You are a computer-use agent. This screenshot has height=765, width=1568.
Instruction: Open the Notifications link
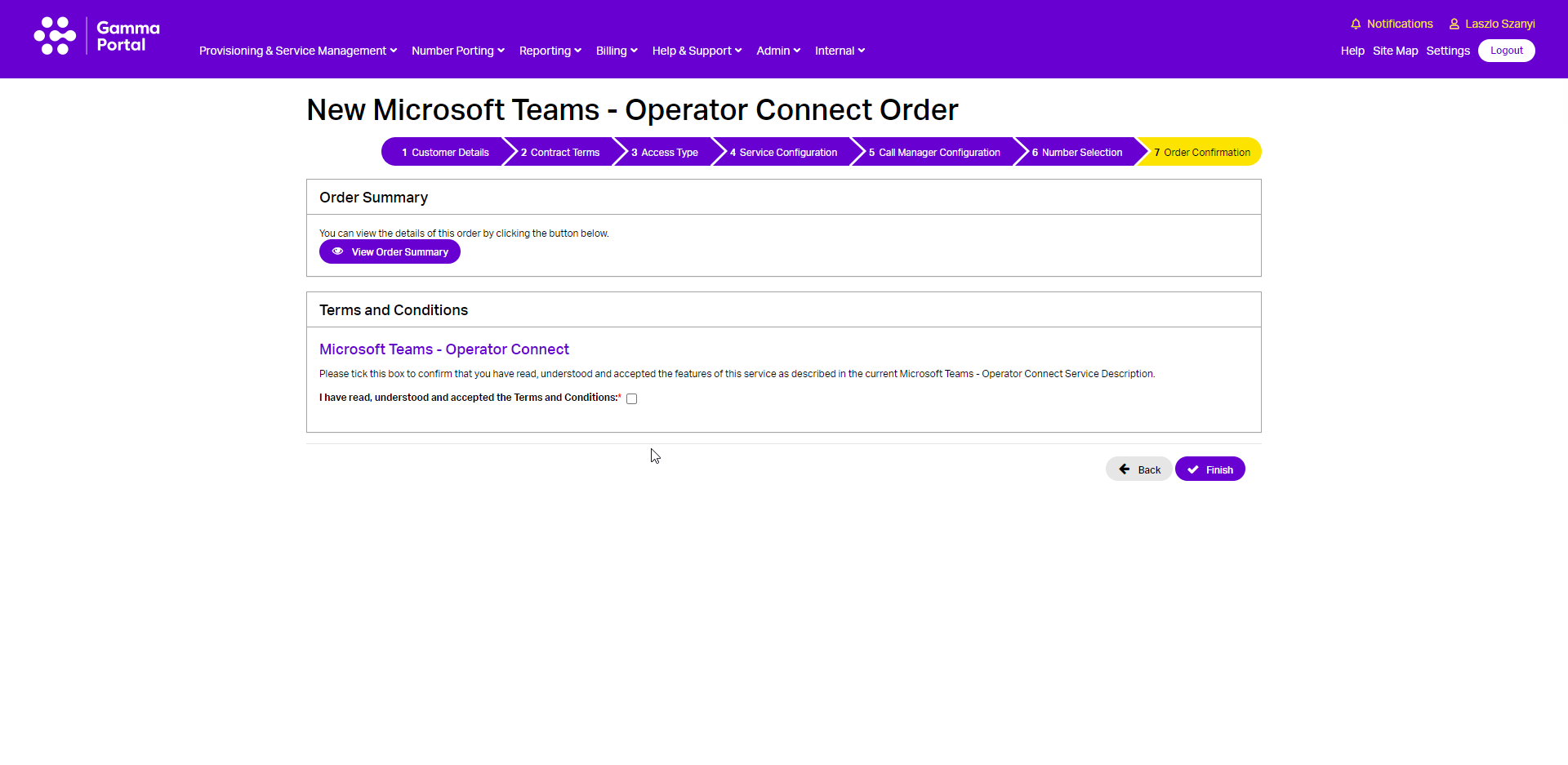(x=1400, y=24)
